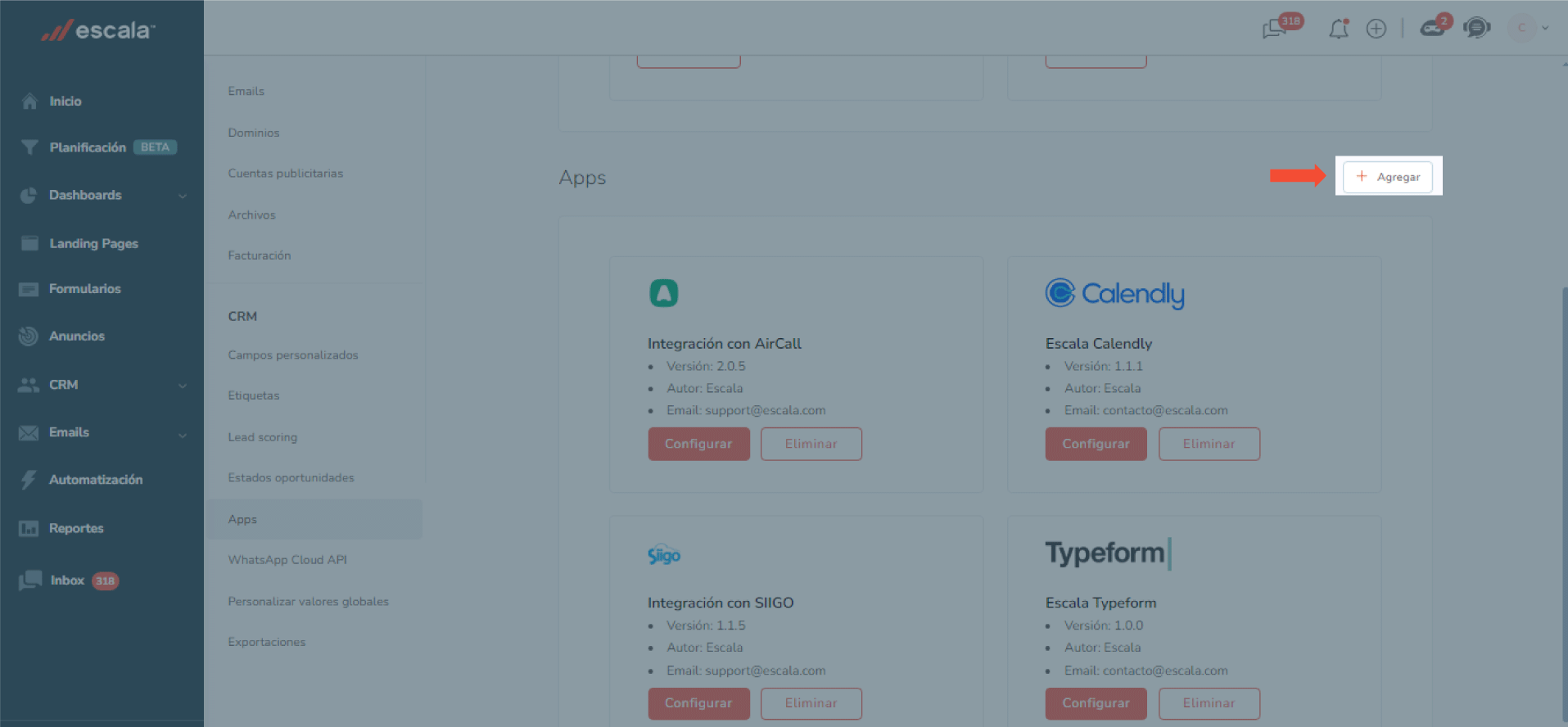Open Facturación settings item
The width and height of the screenshot is (1568, 727).
coord(260,255)
